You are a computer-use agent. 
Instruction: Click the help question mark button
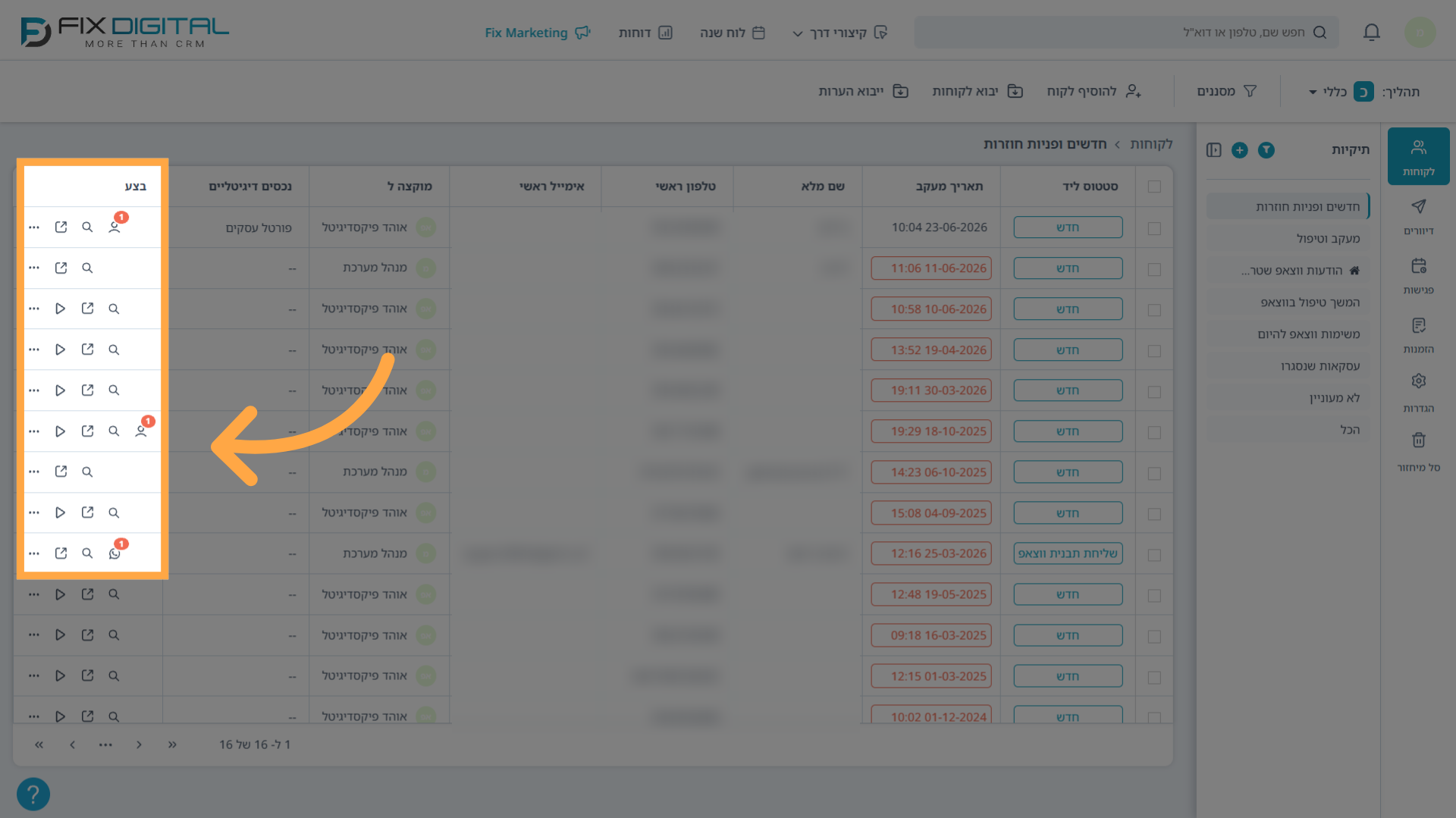33,794
